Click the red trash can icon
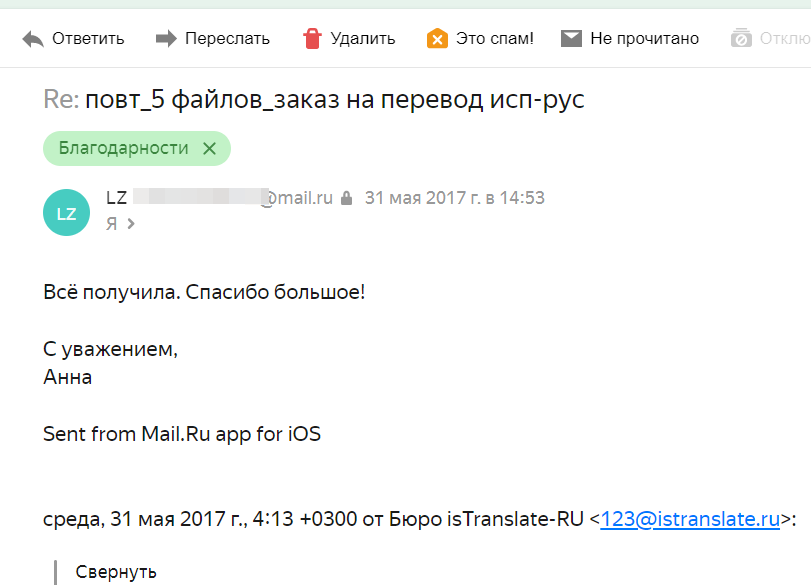Viewport: 811px width, 585px height. point(312,38)
